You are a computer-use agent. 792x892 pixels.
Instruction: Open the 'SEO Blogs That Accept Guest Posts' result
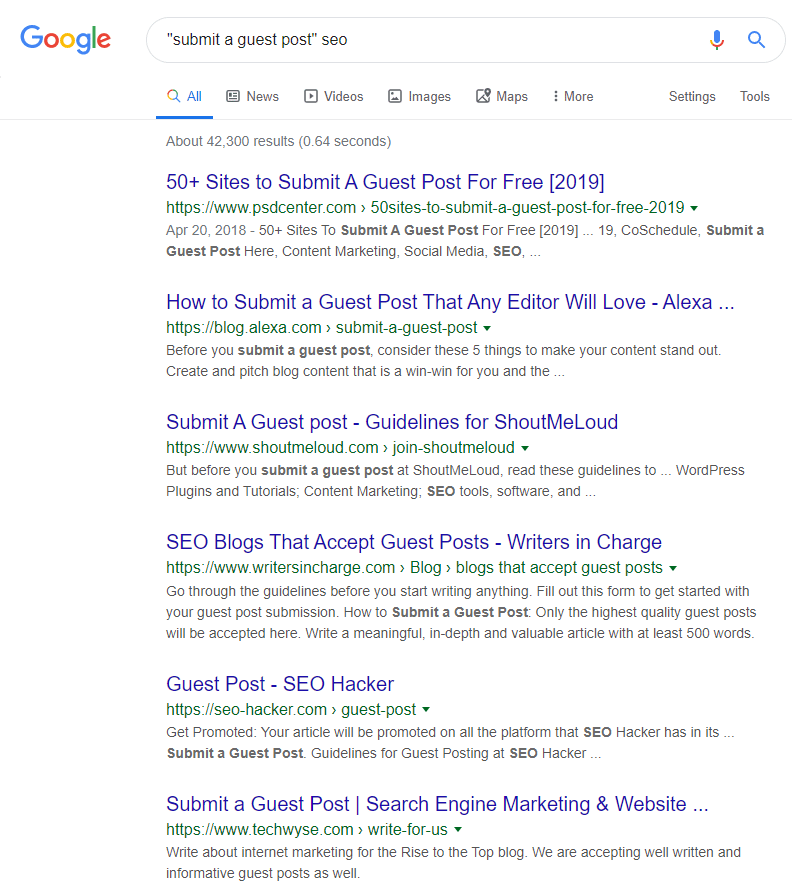coord(414,541)
